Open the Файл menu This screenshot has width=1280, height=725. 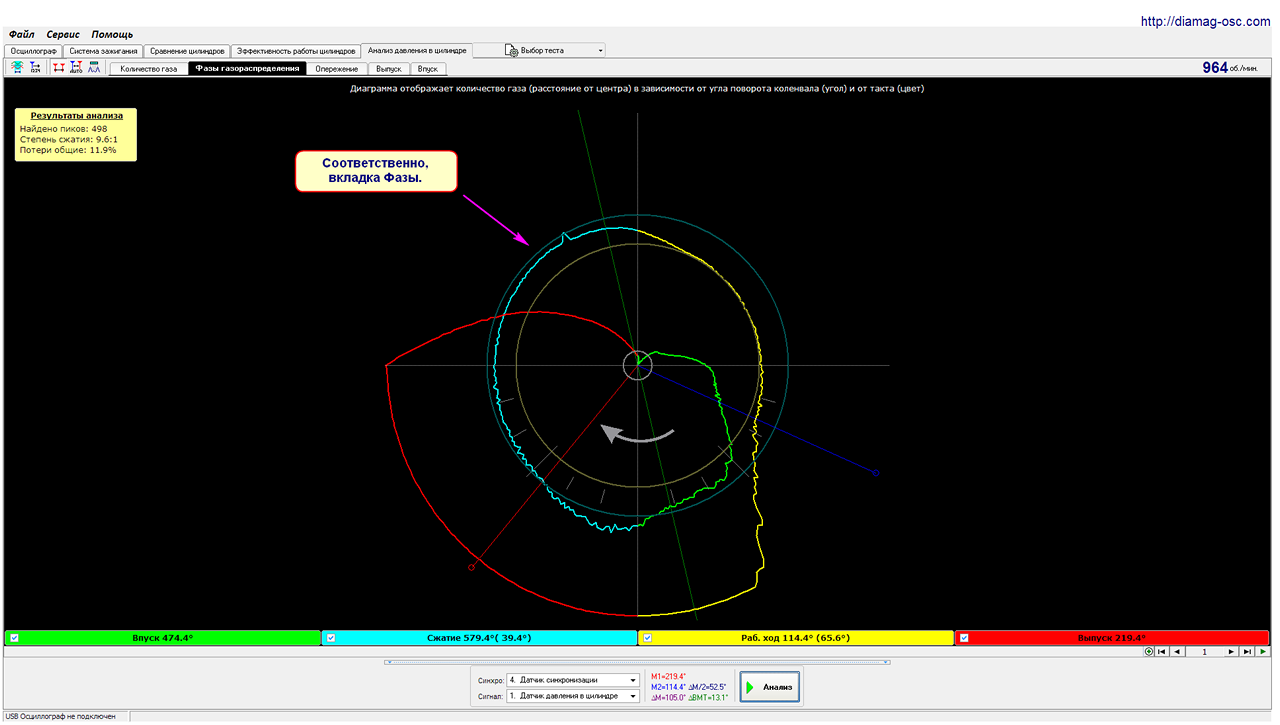click(22, 34)
